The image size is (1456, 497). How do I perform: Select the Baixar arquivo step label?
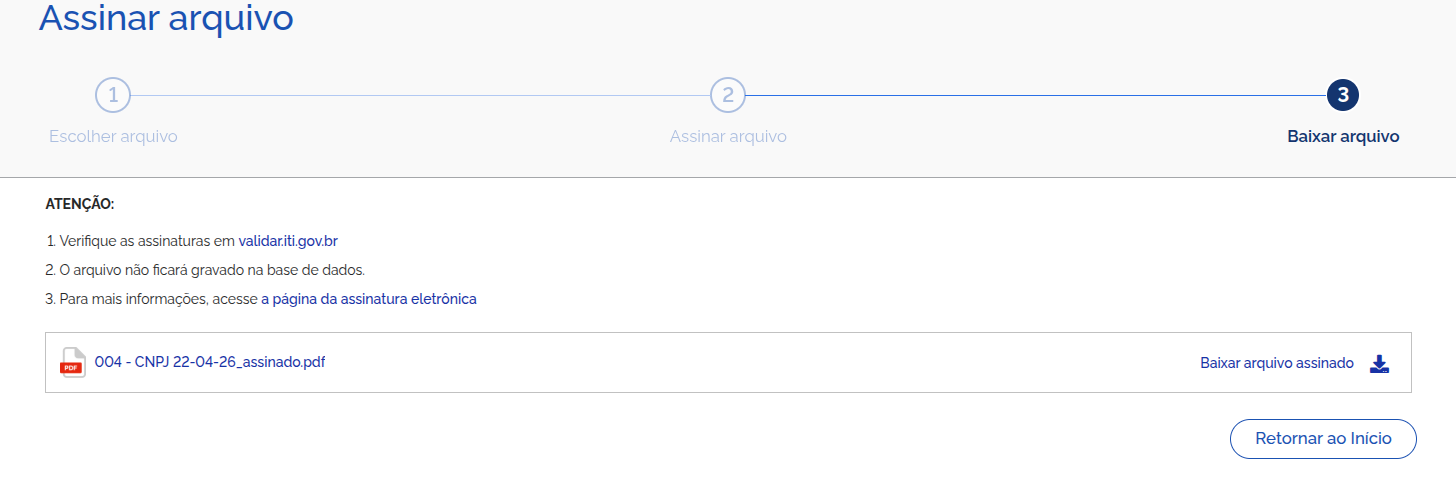coord(1343,136)
